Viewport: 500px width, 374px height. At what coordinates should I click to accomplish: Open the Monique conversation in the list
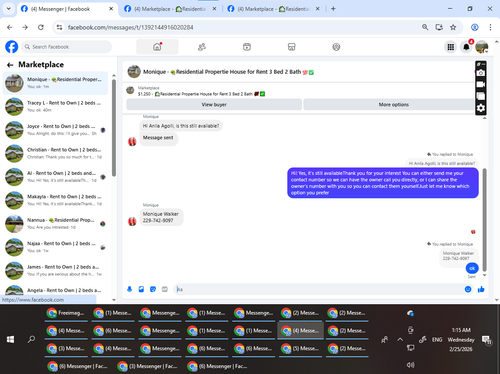tap(56, 83)
